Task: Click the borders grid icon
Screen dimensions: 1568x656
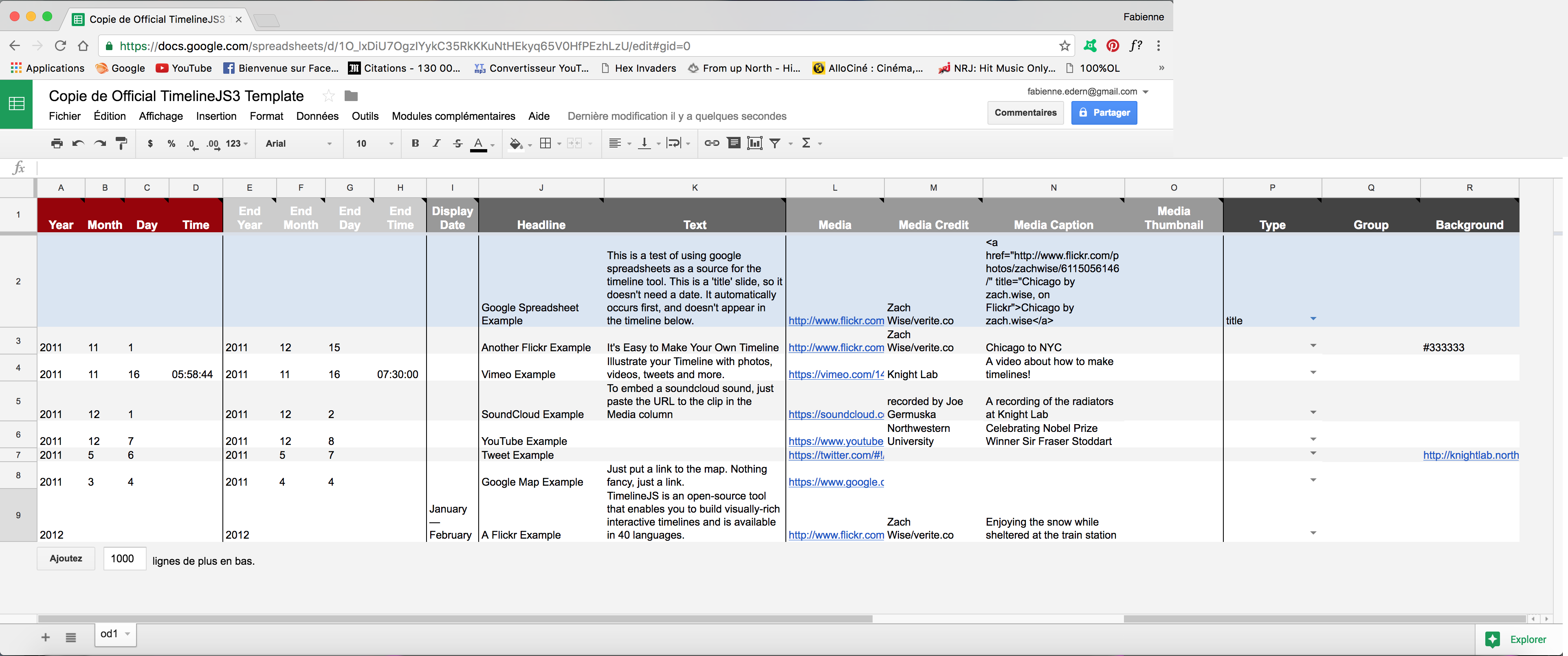Action: tap(545, 143)
